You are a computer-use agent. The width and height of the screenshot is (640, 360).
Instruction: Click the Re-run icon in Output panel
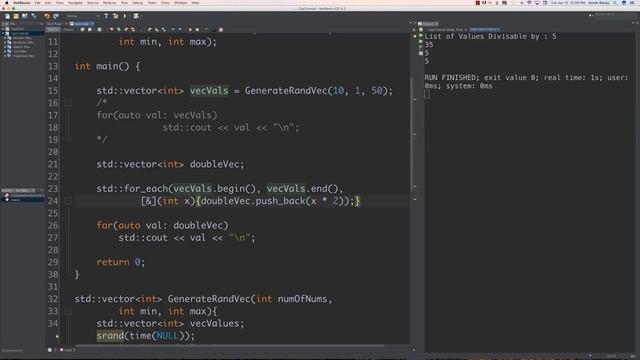coord(421,36)
